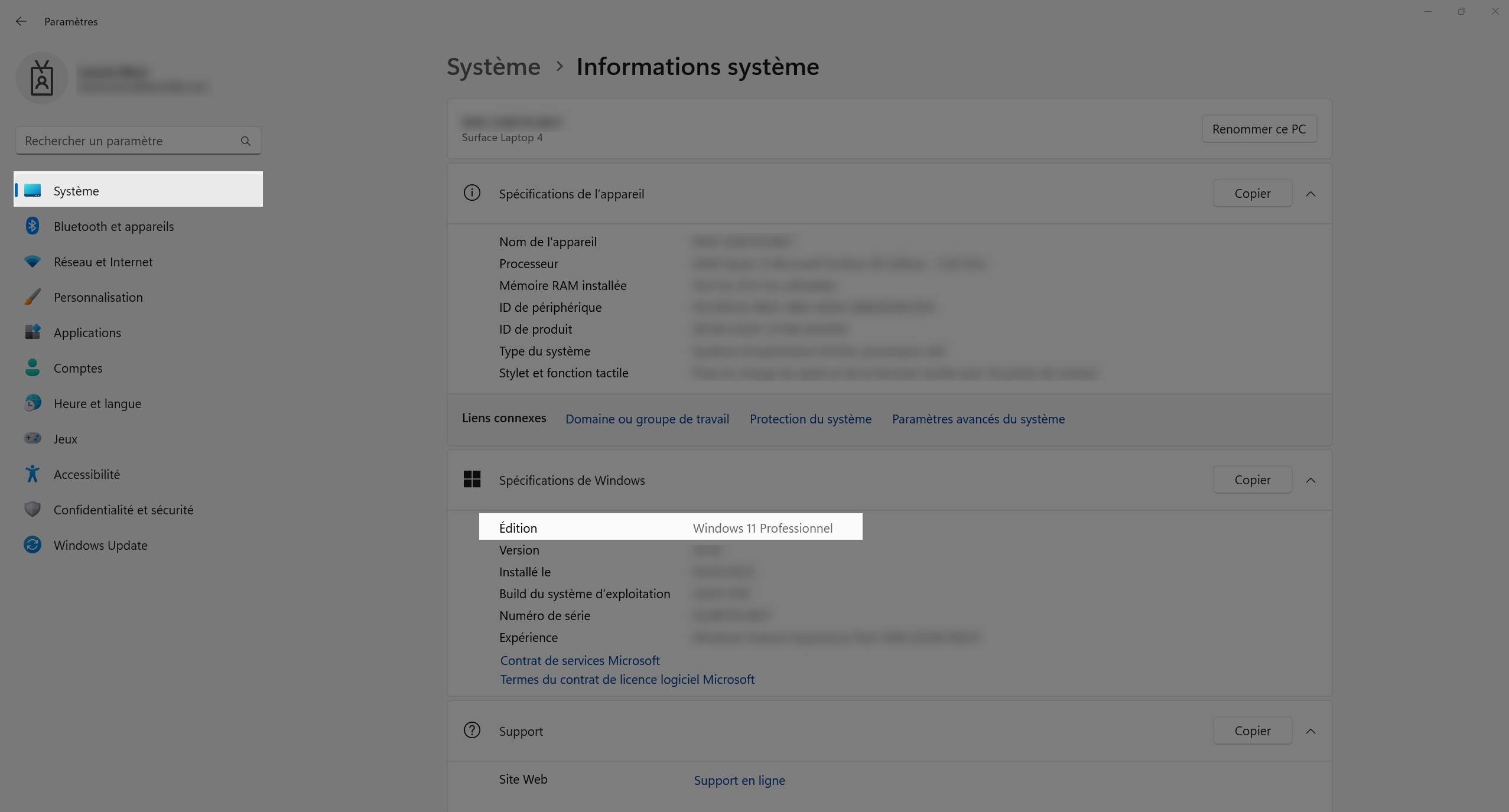The height and width of the screenshot is (812, 1509).
Task: Select the Système sidebar item
Action: (138, 189)
